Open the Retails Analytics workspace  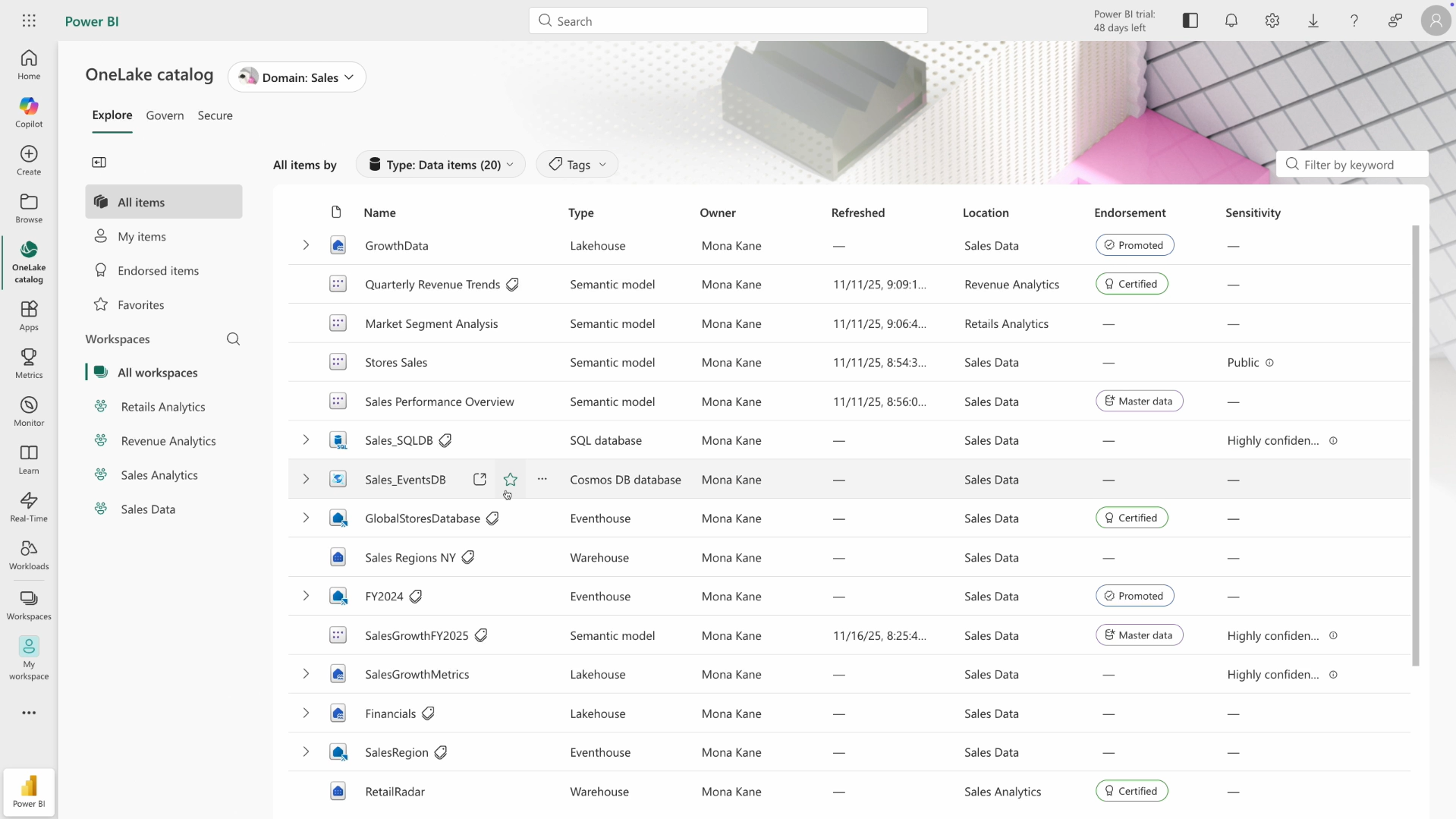[162, 406]
